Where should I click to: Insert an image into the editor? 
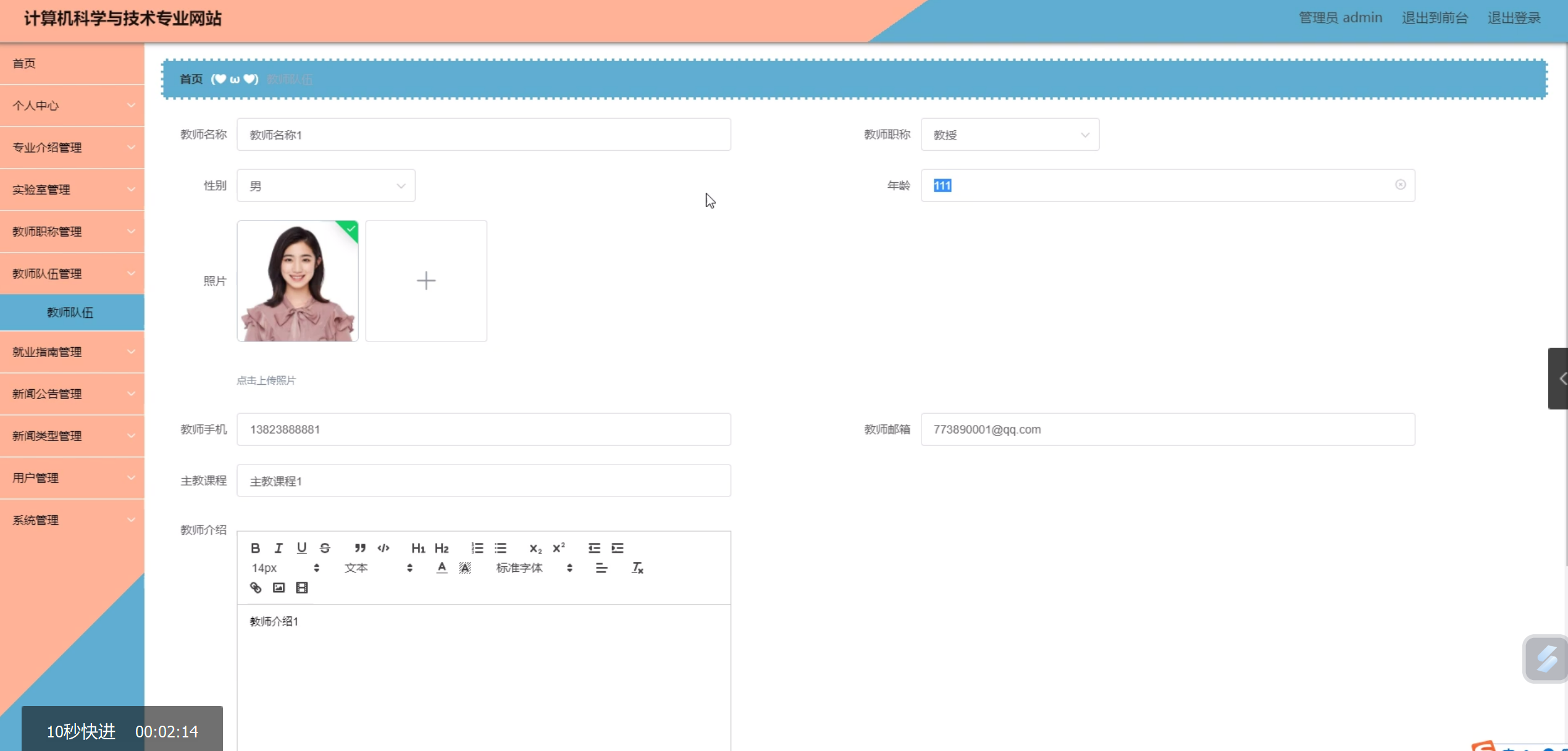279,587
